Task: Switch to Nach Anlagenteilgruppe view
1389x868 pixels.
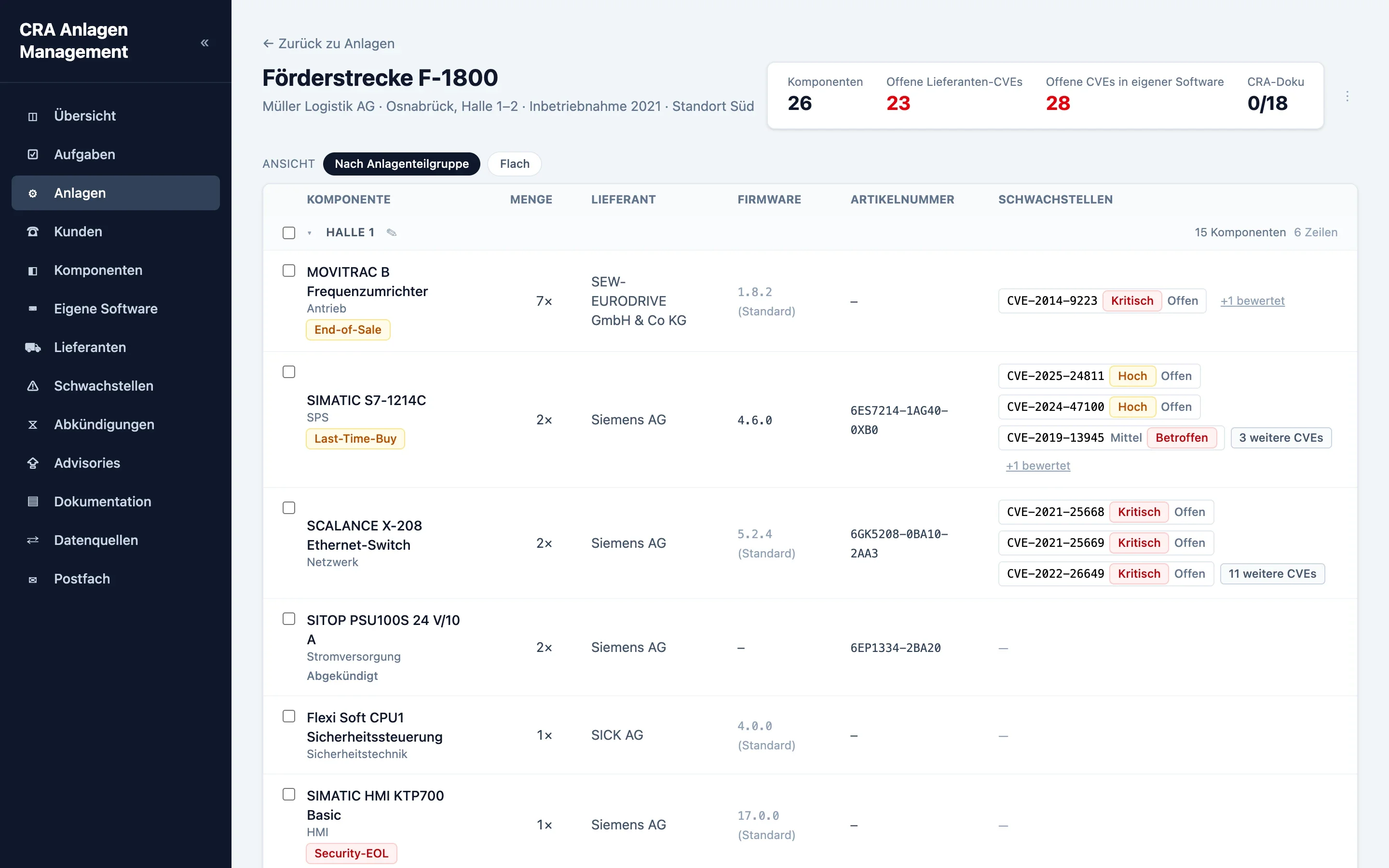Action: (401, 164)
